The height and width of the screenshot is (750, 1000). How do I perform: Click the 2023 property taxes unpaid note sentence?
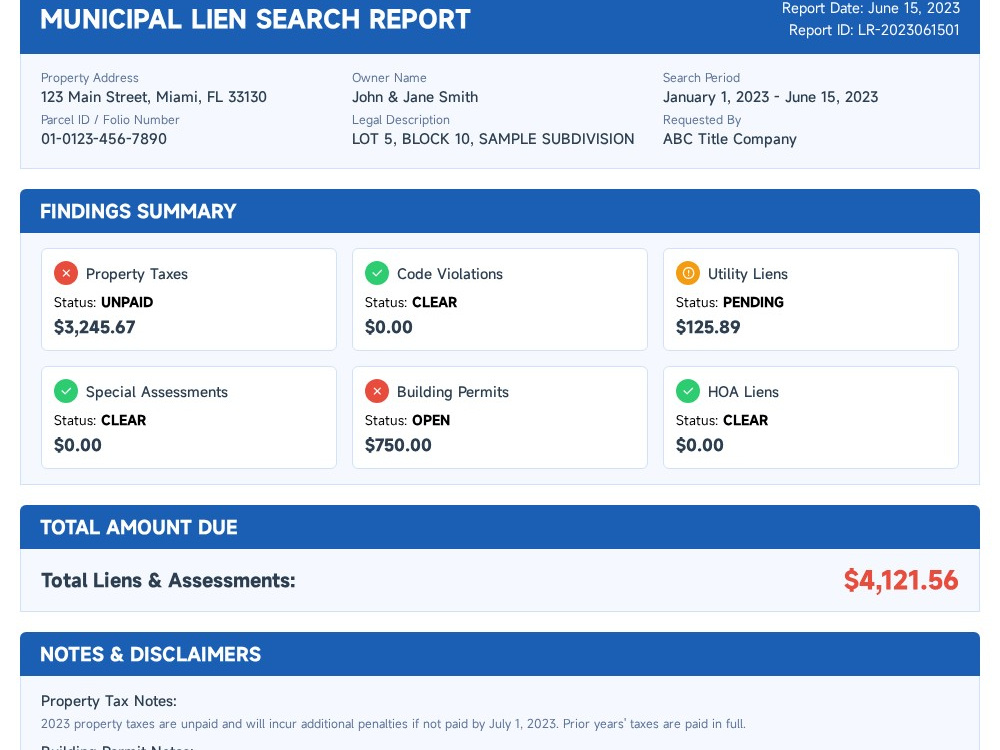(x=393, y=724)
